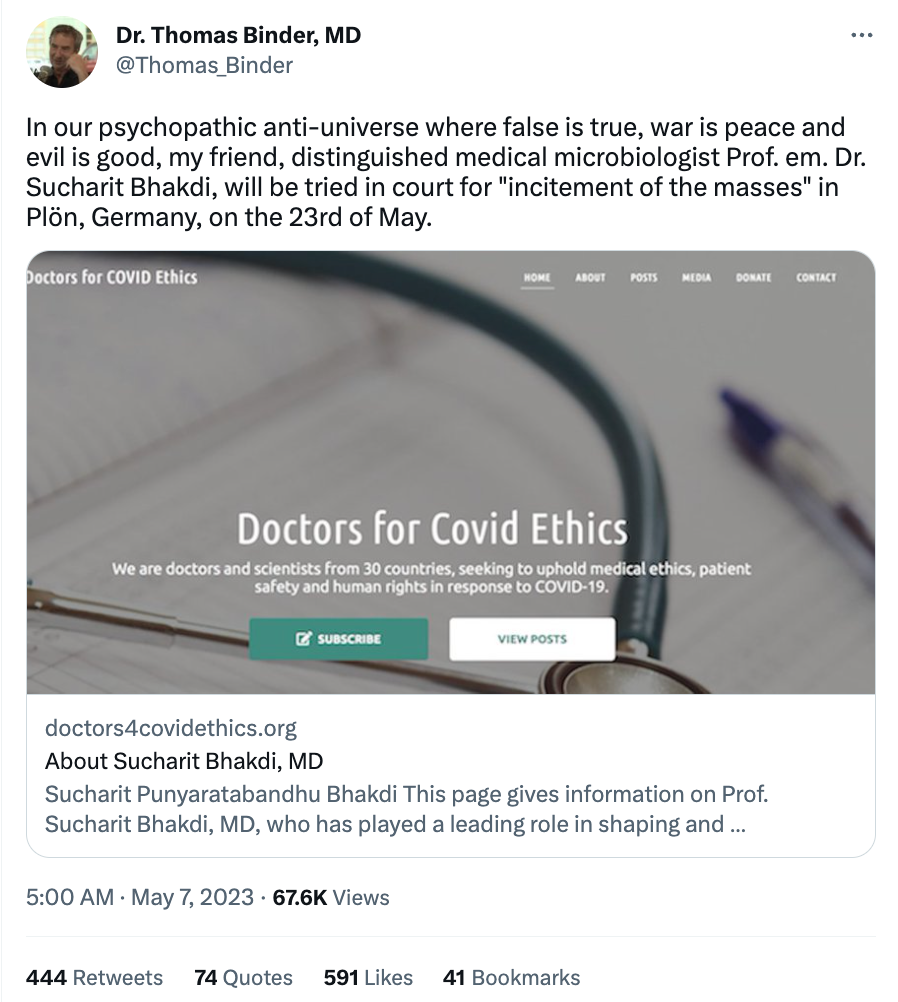
Task: Show the 591 Likes list
Action: (369, 977)
